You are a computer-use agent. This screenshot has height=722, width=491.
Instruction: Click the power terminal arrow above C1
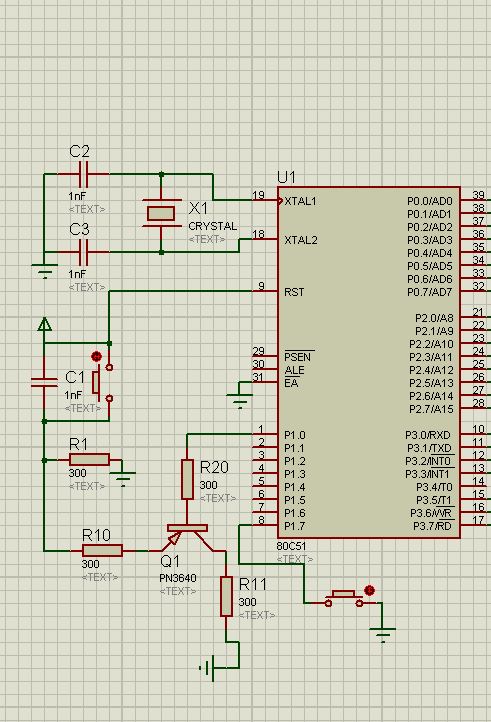(44, 324)
